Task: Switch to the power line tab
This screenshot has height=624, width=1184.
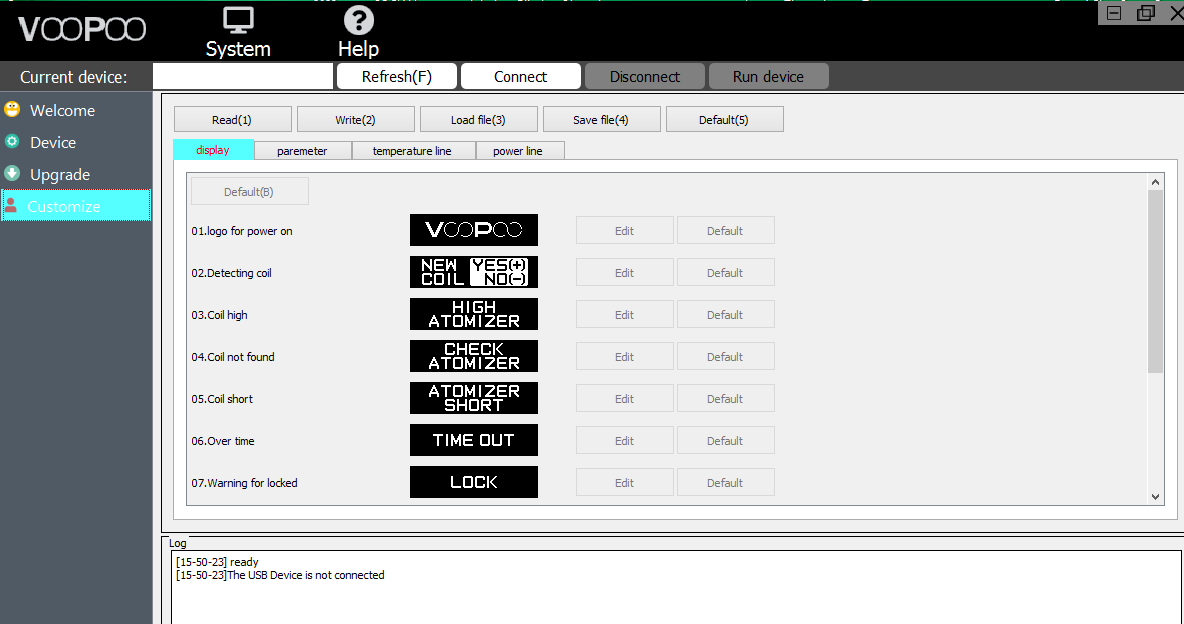Action: pyautogui.click(x=518, y=150)
